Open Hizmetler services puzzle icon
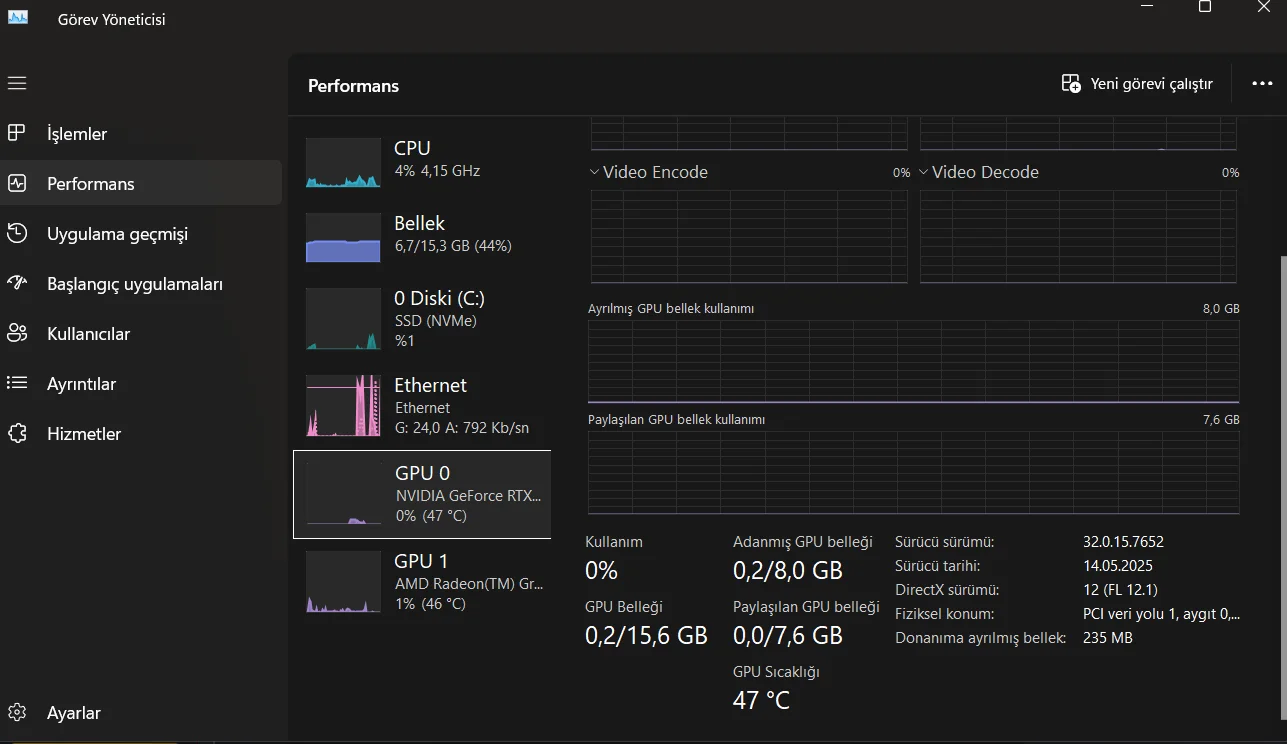1287x744 pixels. point(17,433)
